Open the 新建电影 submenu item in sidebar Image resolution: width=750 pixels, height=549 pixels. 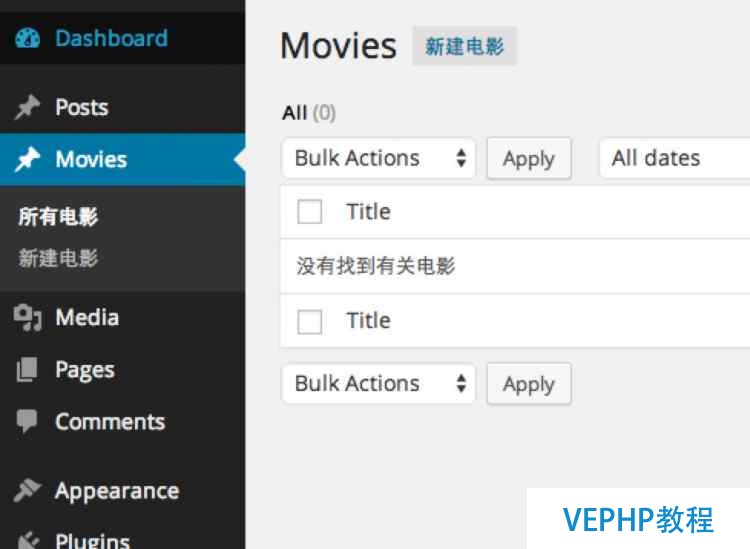[x=58, y=258]
